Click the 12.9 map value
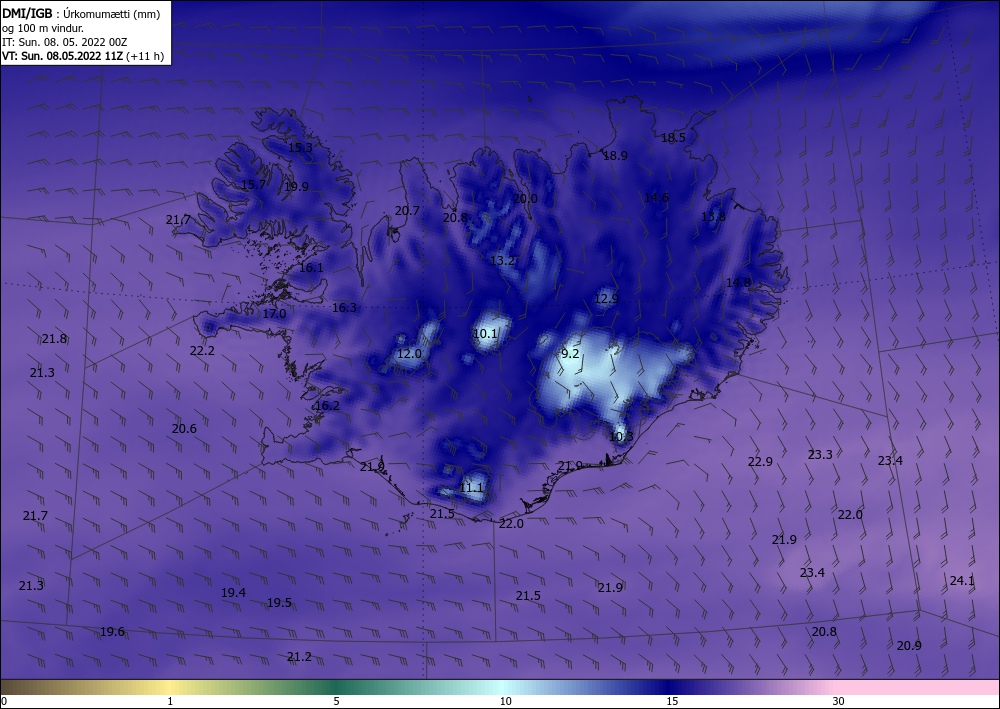Screen dimensions: 1000x709 pos(607,298)
